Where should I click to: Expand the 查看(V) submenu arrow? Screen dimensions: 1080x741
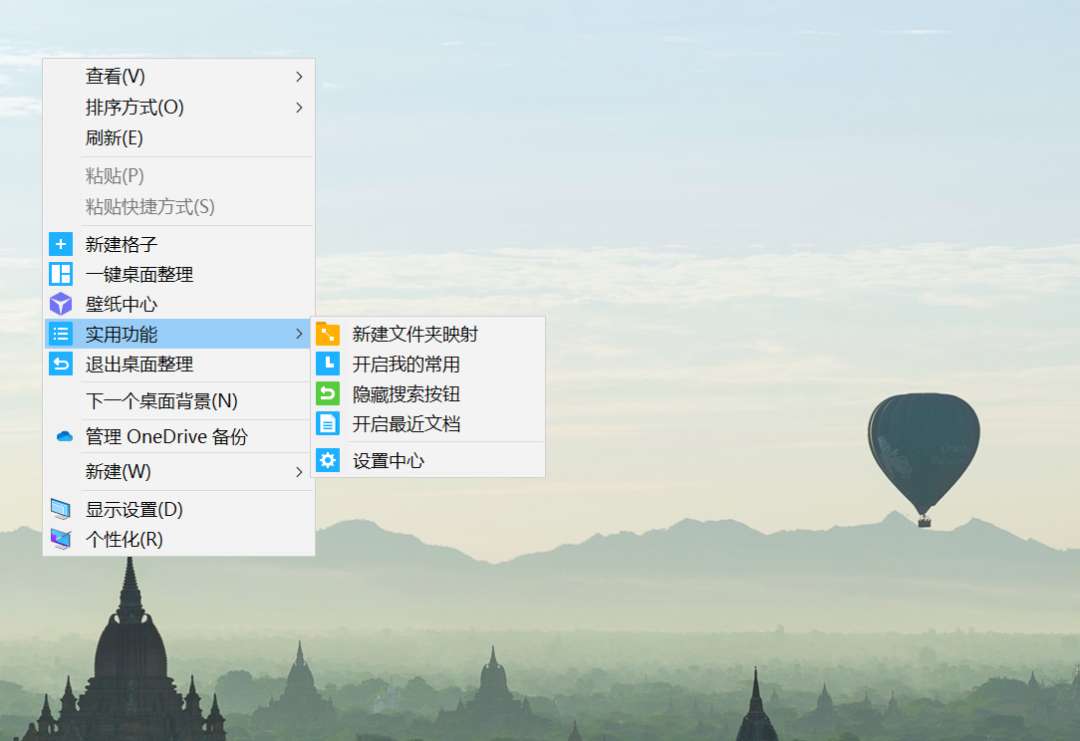(x=299, y=76)
